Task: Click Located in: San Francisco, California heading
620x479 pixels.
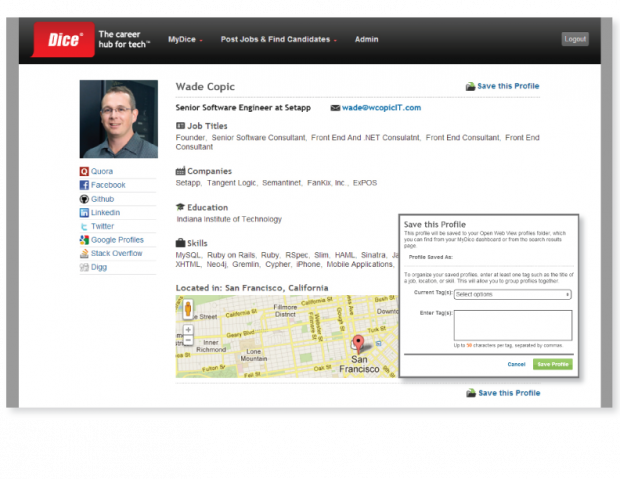Action: click(252, 288)
